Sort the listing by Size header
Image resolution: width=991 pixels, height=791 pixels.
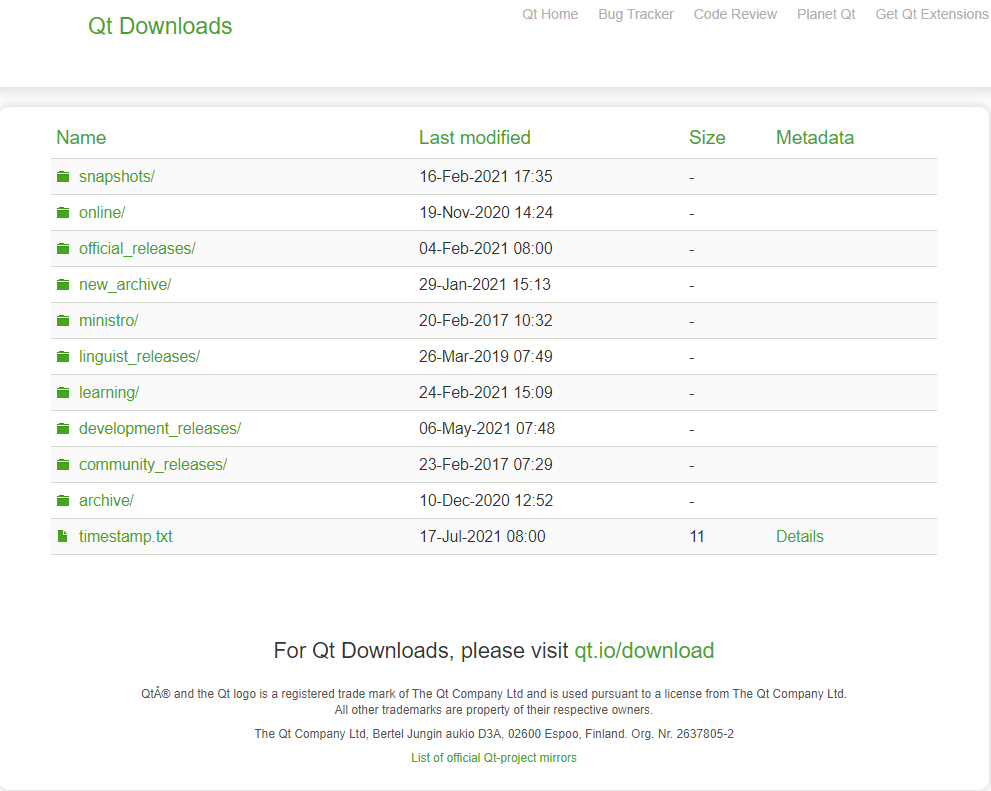pyautogui.click(x=707, y=138)
